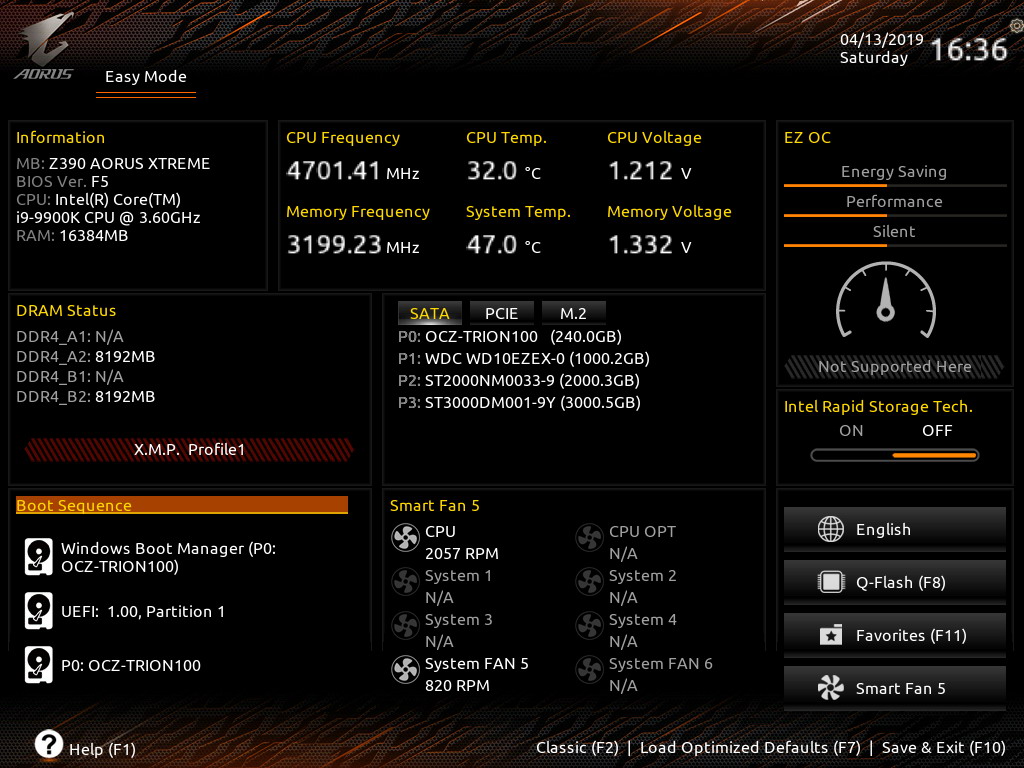The width and height of the screenshot is (1024, 768).
Task: Select the Energy Saving EZ OC mode
Action: [x=894, y=172]
